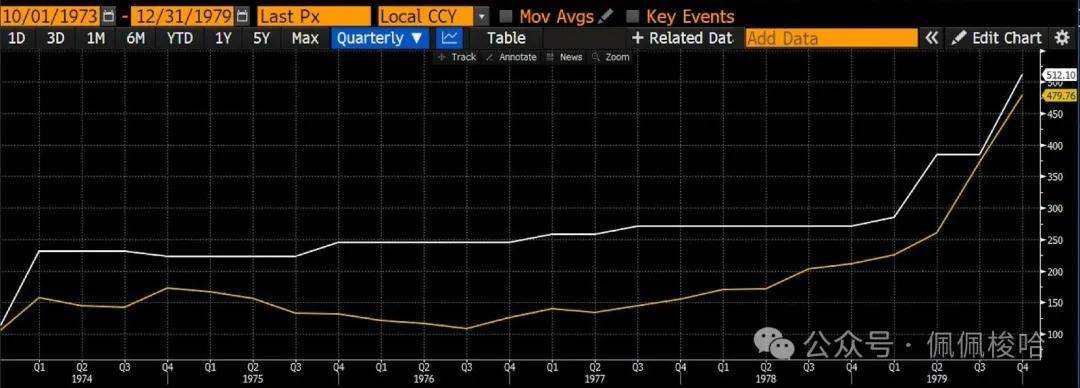Select the 6M range tab
Viewport: 1080px width, 388px height.
click(136, 39)
